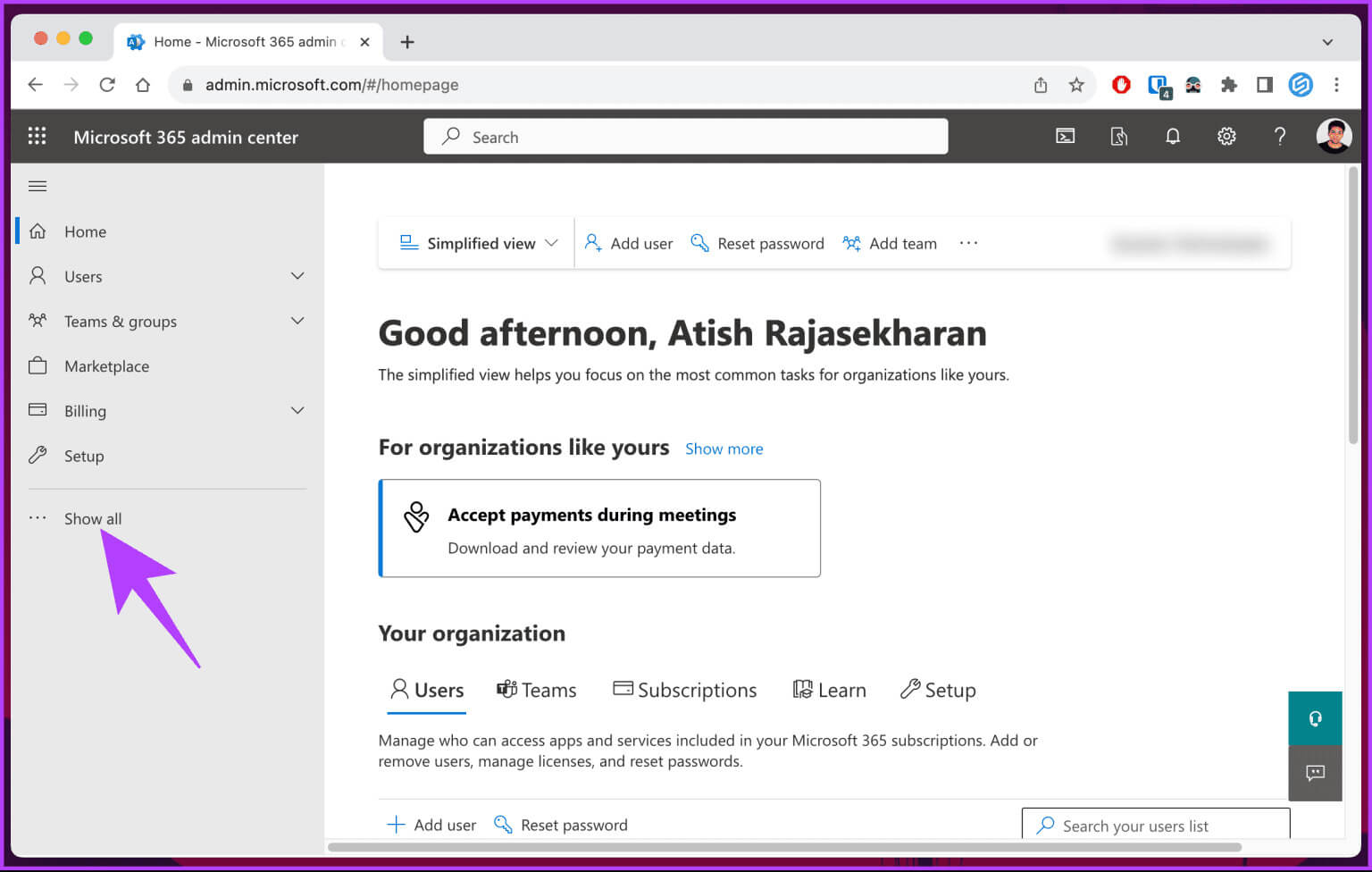Click Show all in sidebar
This screenshot has width=1372, height=872.
tap(93, 518)
